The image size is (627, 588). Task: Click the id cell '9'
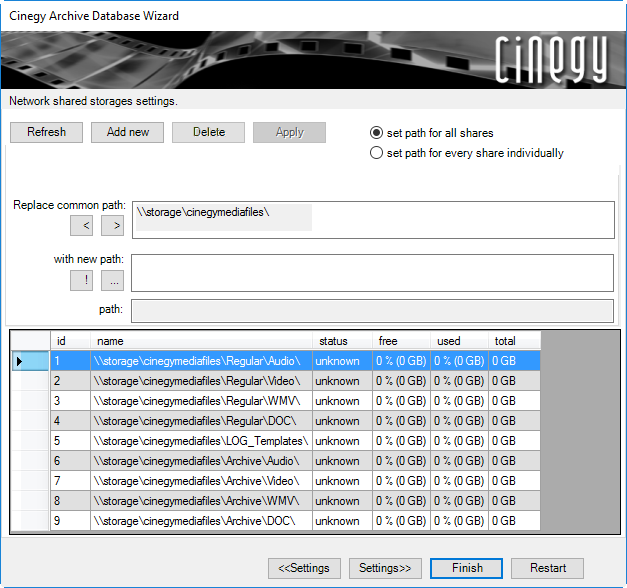[70, 521]
